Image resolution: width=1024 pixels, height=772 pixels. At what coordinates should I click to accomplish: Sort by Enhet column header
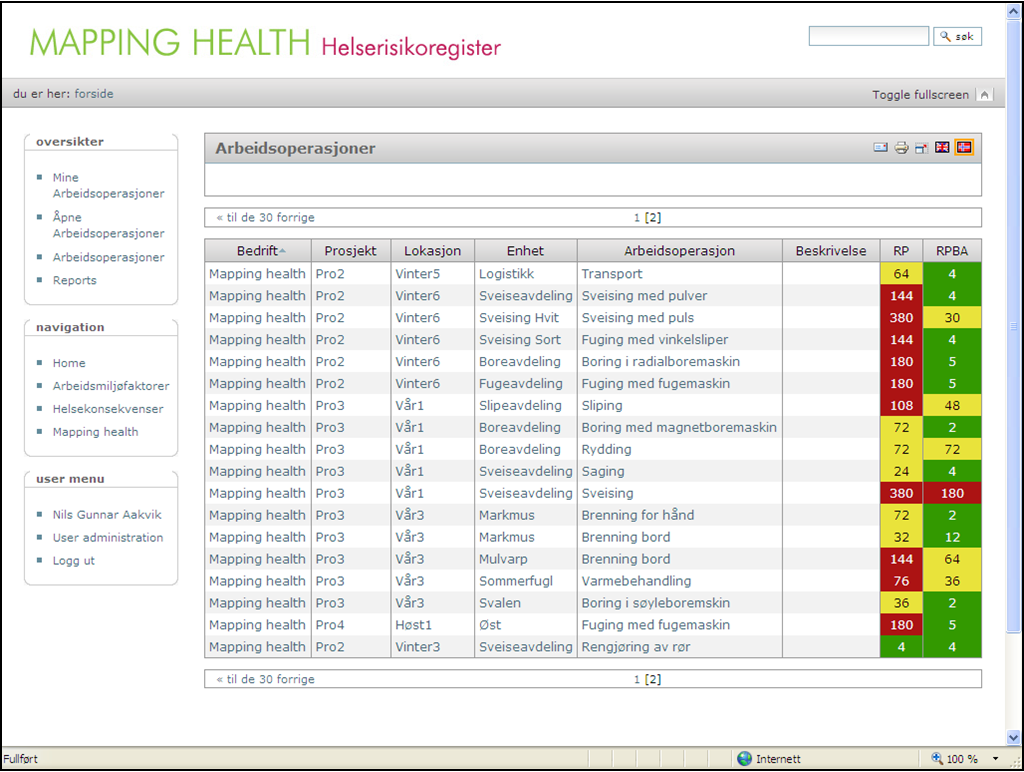click(526, 251)
